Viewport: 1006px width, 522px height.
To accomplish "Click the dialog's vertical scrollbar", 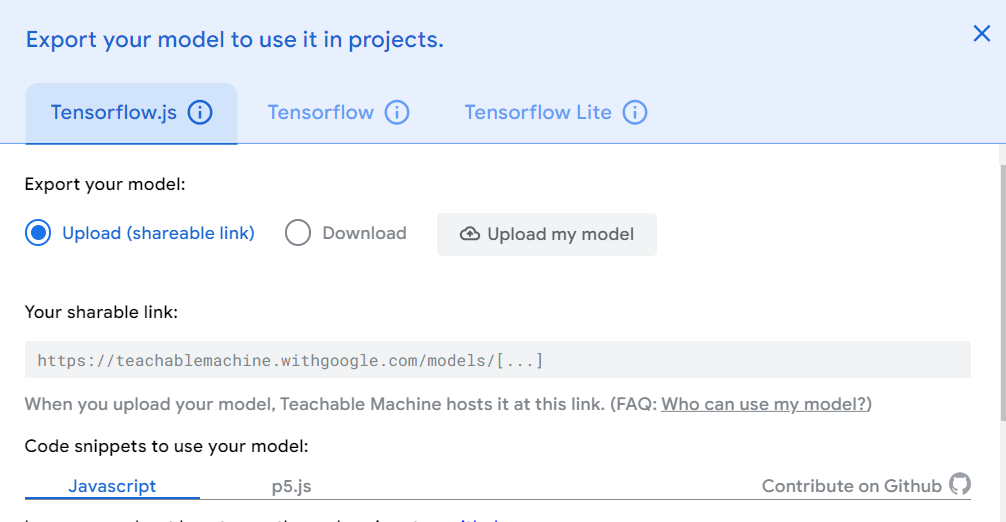I will pos(1002,292).
